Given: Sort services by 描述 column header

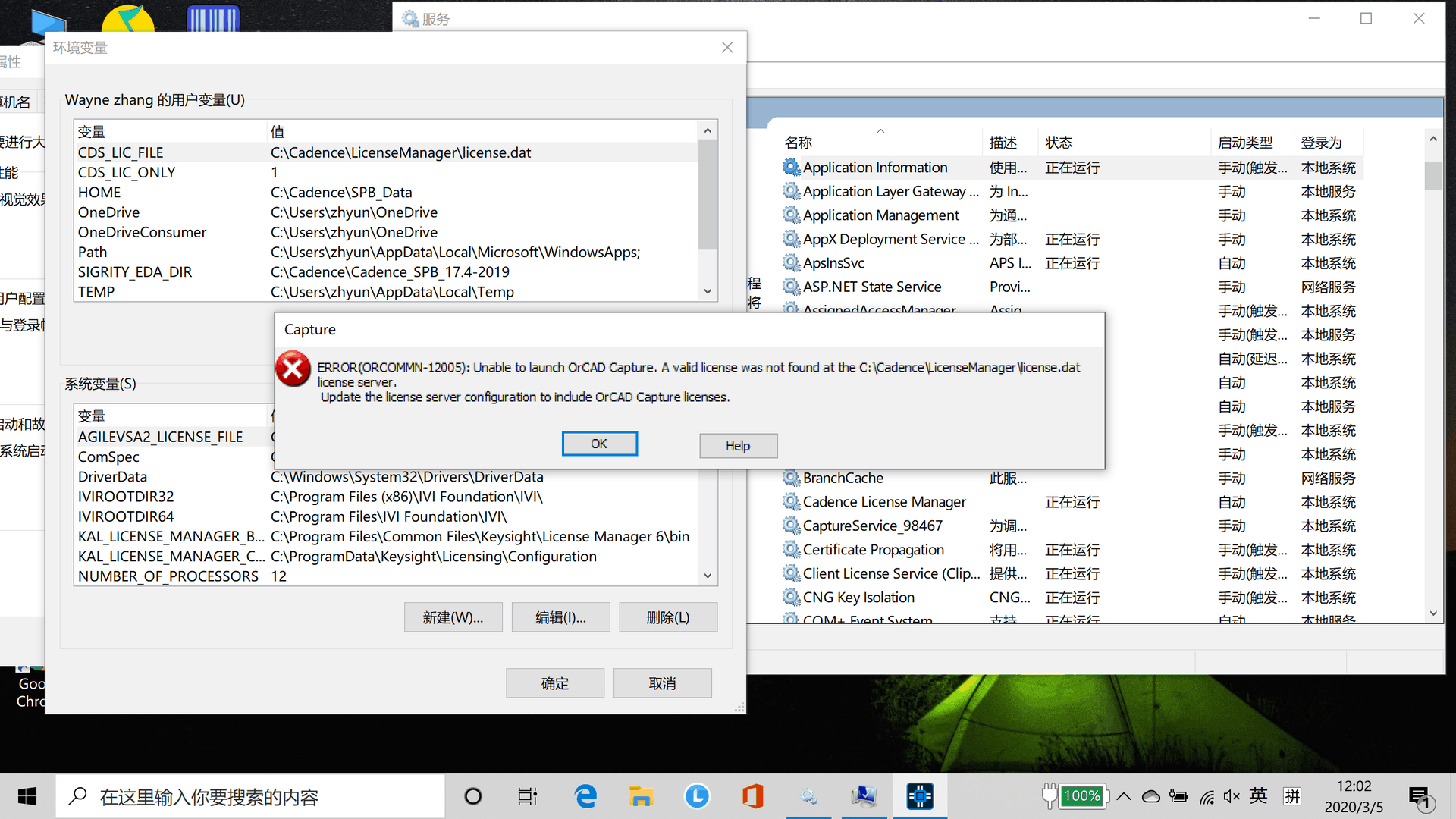Looking at the screenshot, I should [1011, 143].
